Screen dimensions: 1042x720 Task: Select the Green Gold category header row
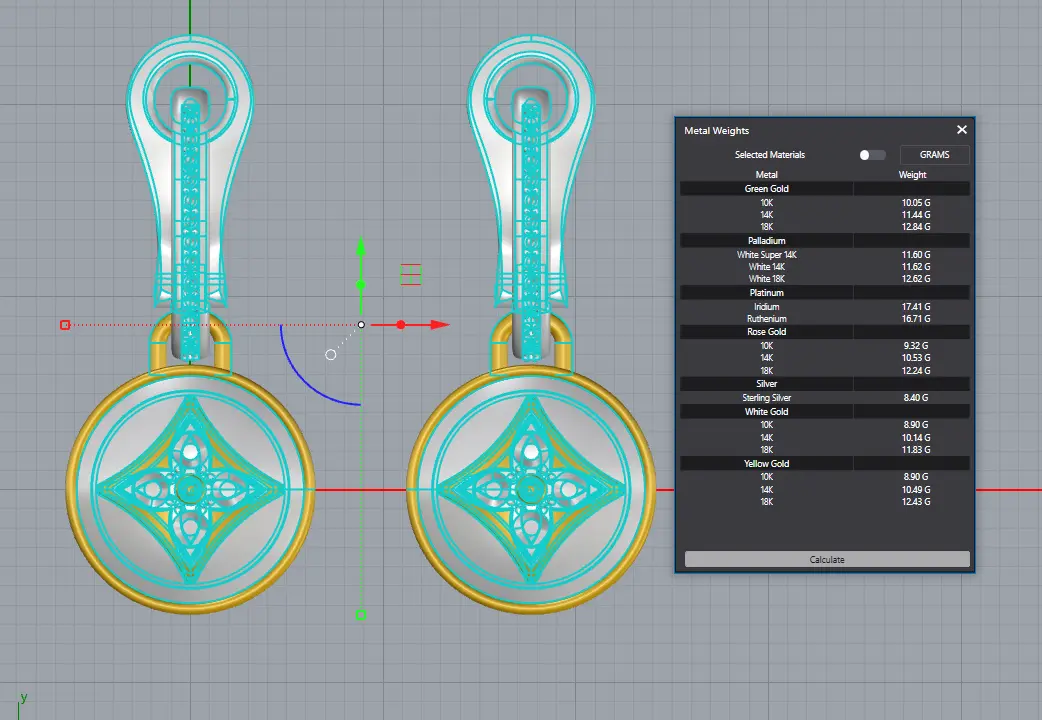[766, 189]
